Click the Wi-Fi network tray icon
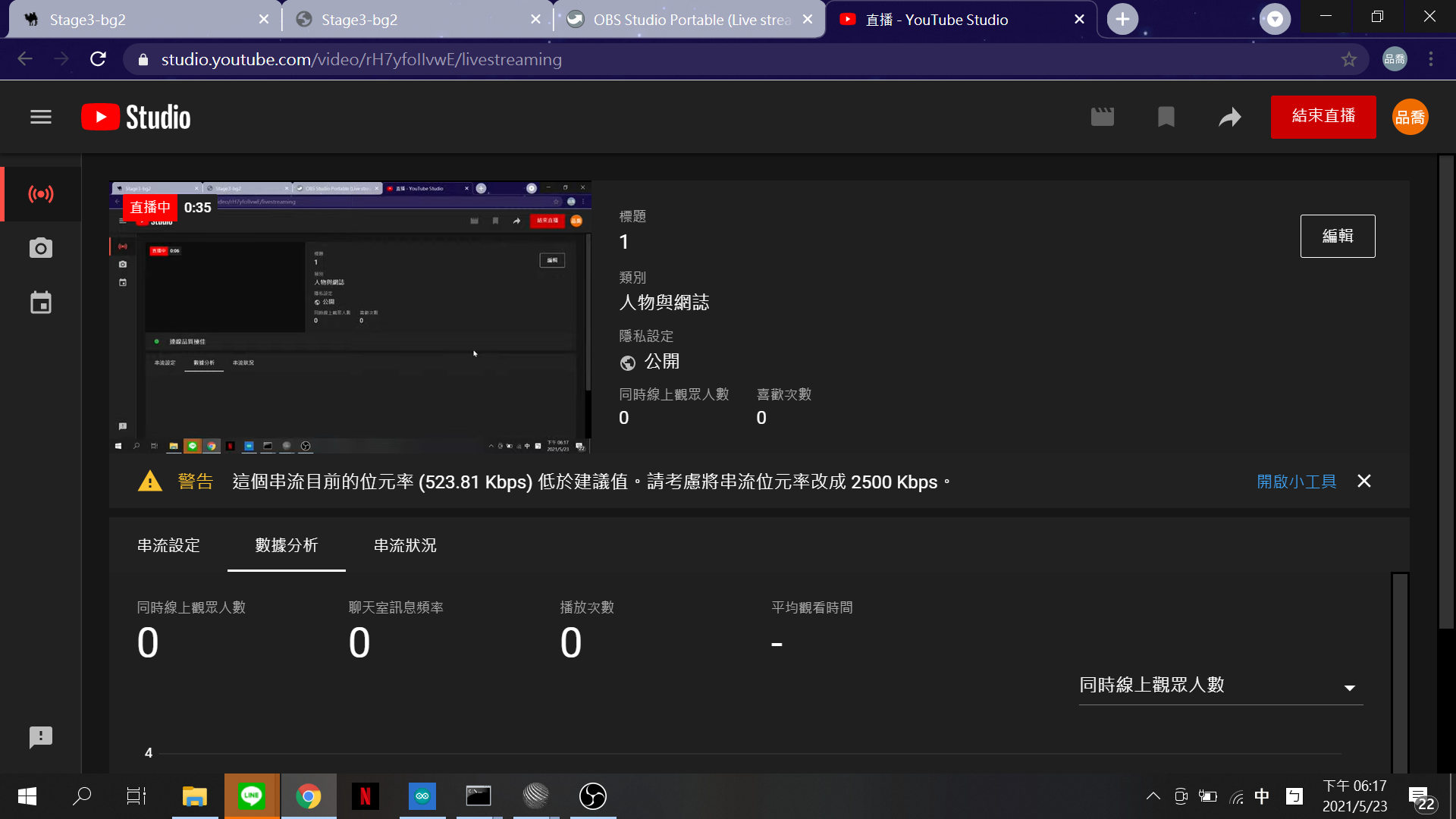The height and width of the screenshot is (819, 1456). tap(1236, 796)
